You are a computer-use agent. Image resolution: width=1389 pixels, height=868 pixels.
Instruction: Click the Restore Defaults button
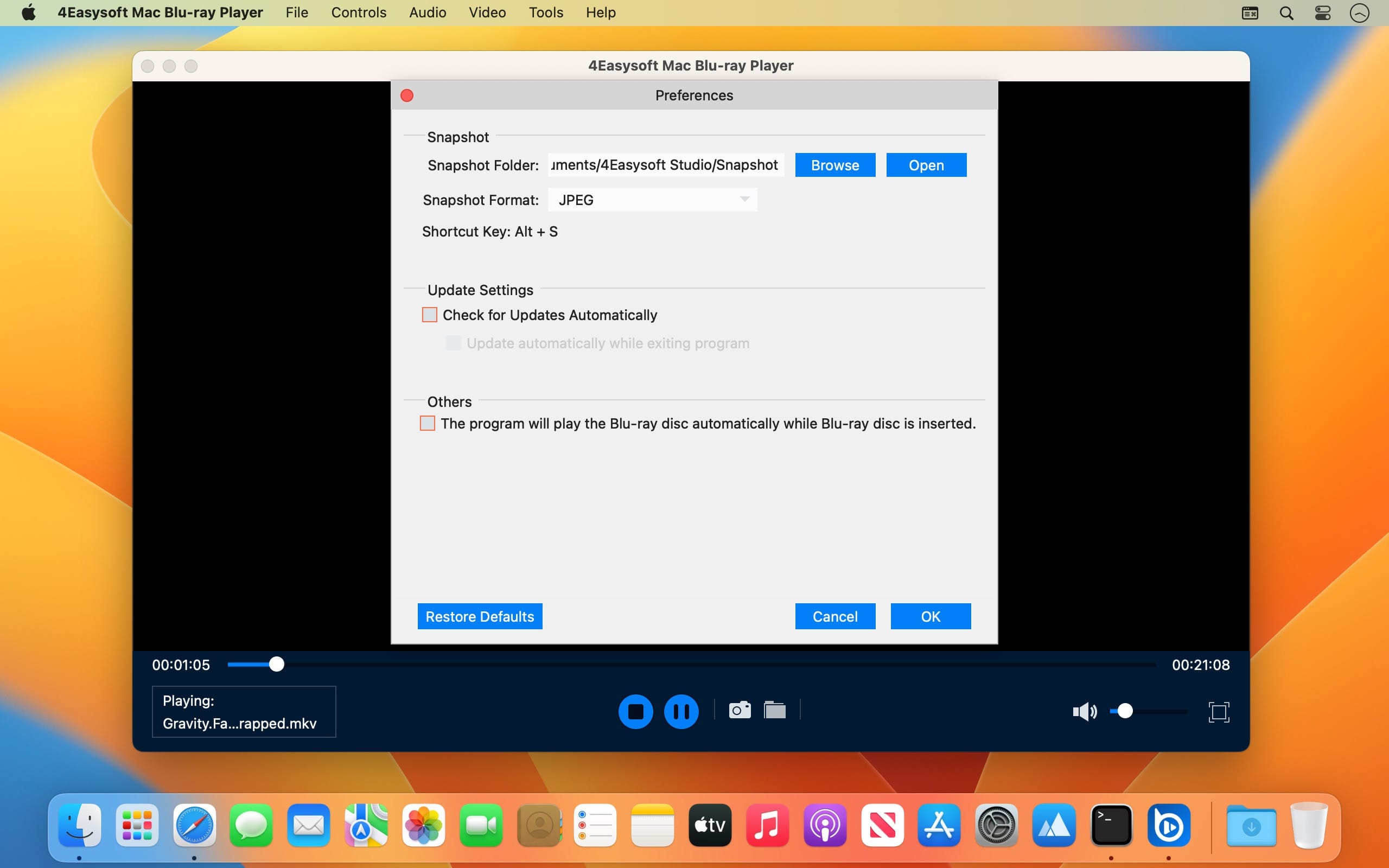[x=479, y=616]
